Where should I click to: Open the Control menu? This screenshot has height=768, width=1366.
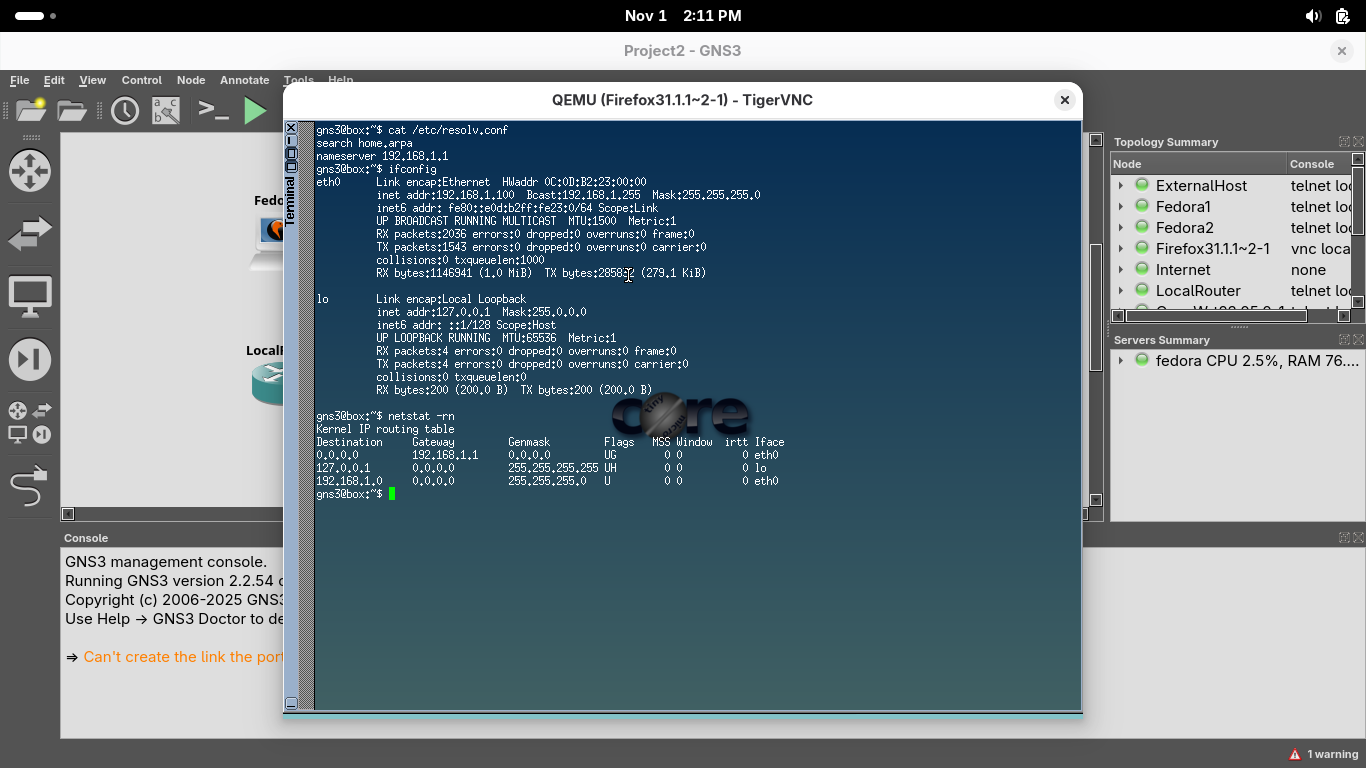pos(141,80)
